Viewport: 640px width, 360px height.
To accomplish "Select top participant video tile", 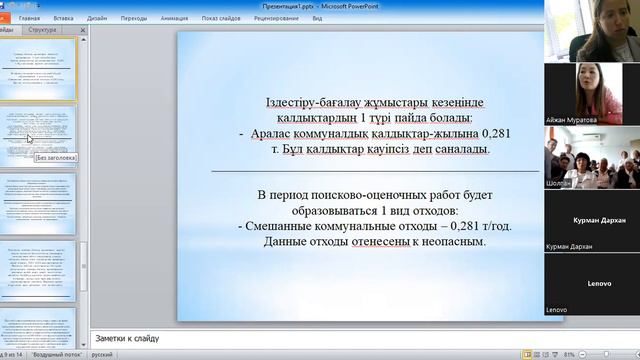I will click(592, 31).
